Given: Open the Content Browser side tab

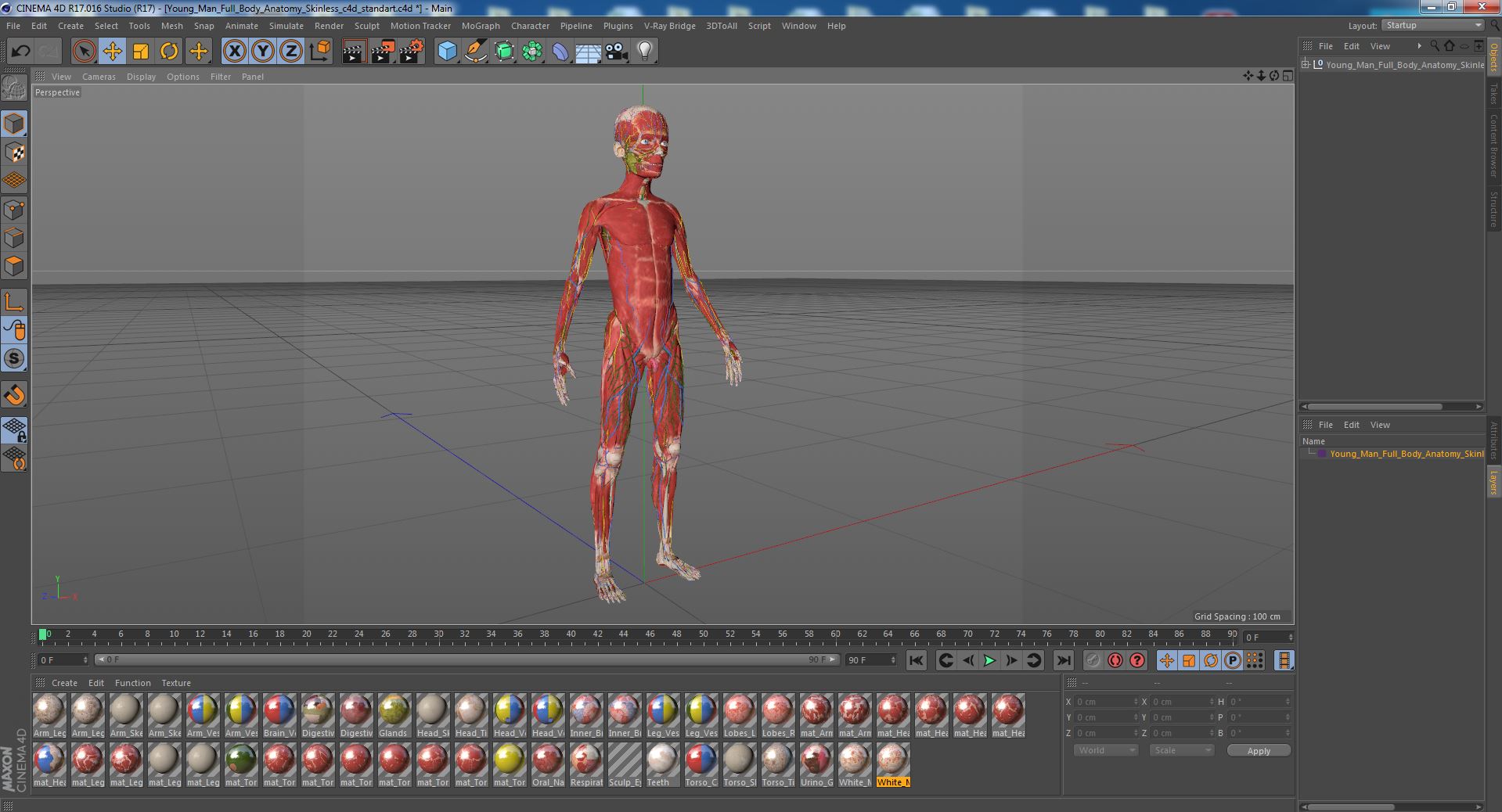Looking at the screenshot, I should (x=1493, y=146).
